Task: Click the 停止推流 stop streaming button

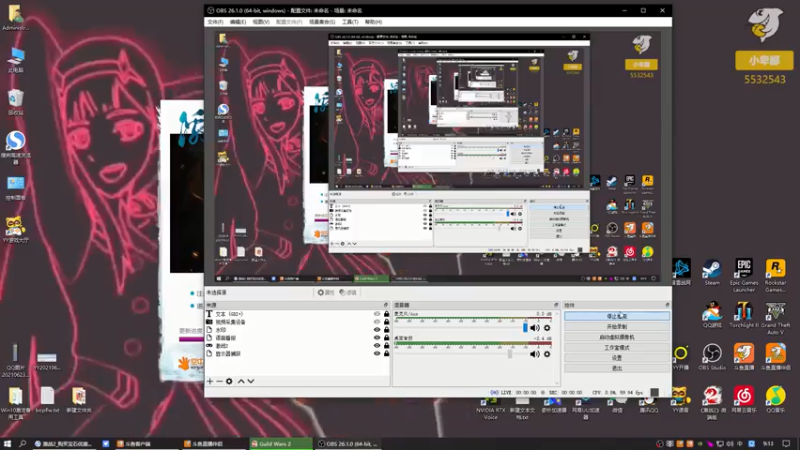Action: [x=617, y=316]
